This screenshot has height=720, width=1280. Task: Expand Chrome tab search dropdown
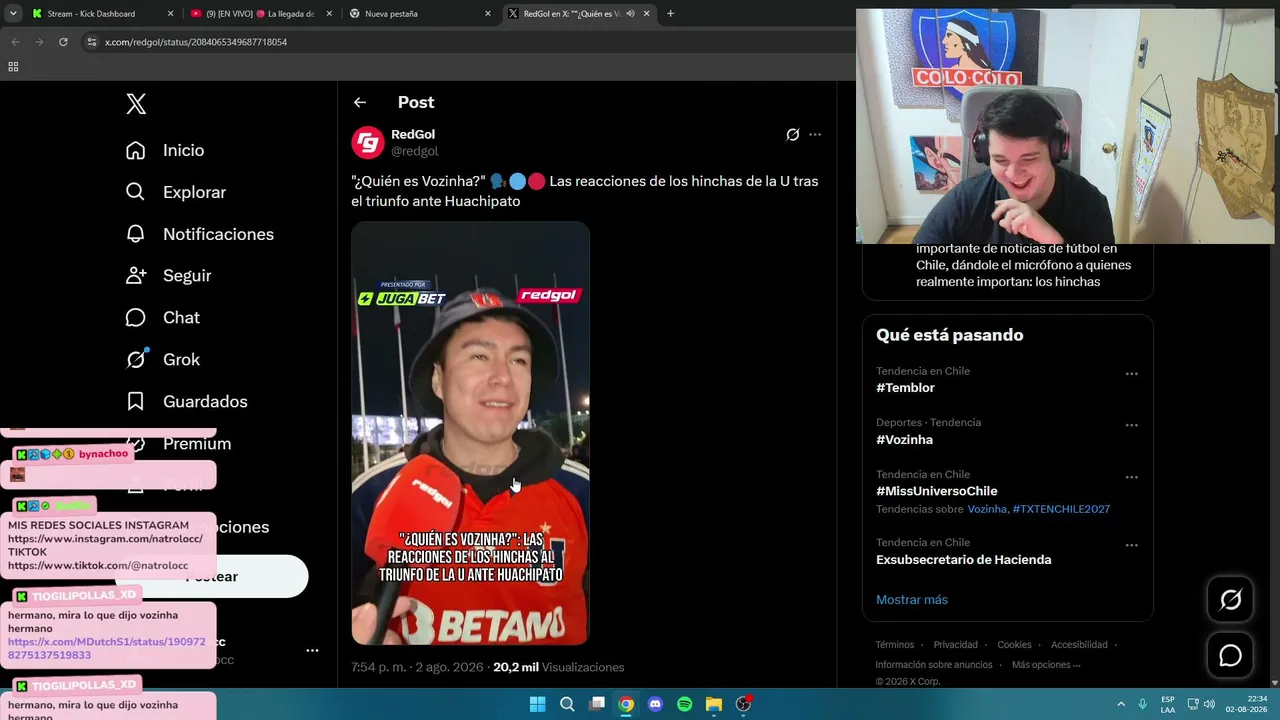point(15,14)
